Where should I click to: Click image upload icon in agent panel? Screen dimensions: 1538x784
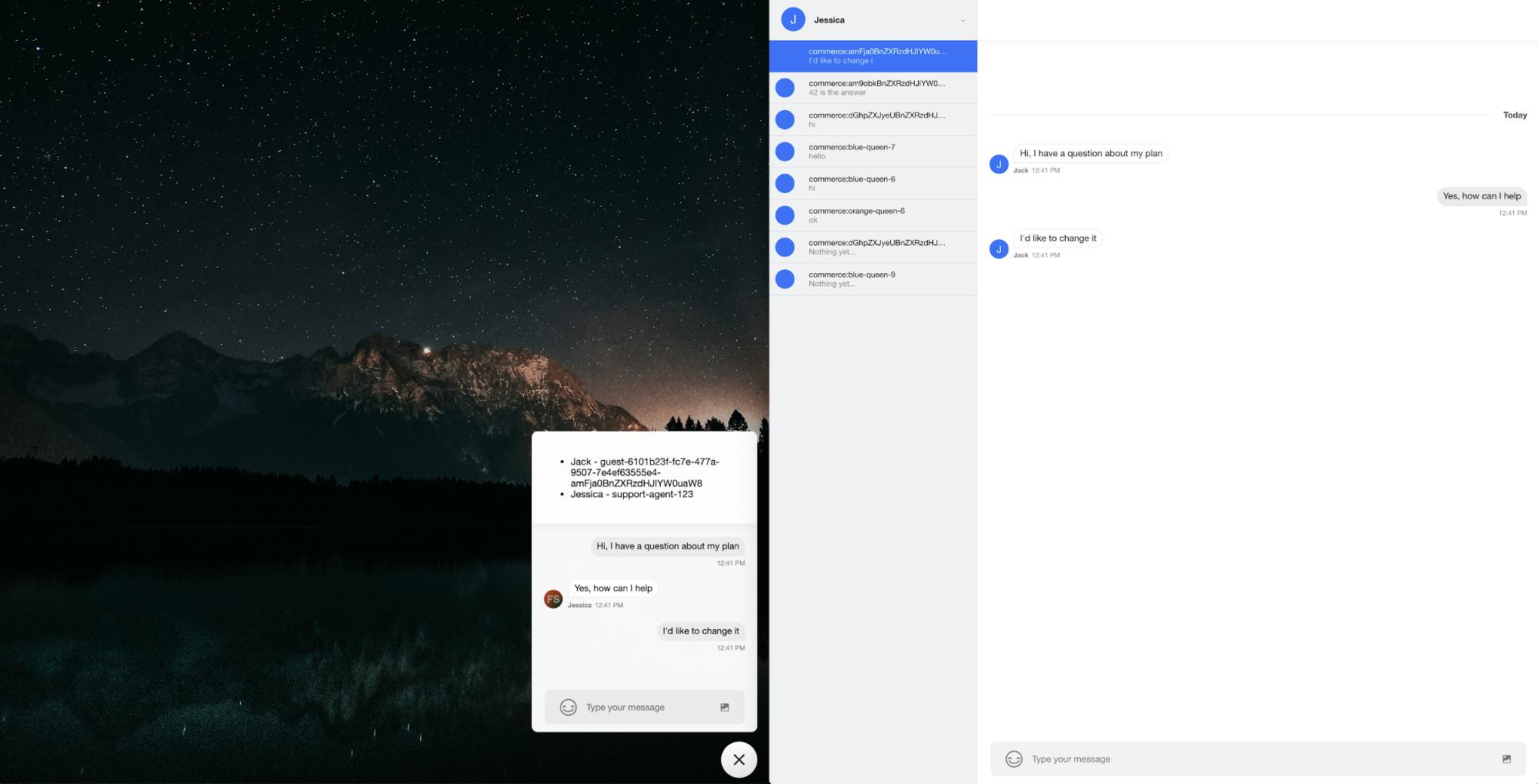[1506, 759]
